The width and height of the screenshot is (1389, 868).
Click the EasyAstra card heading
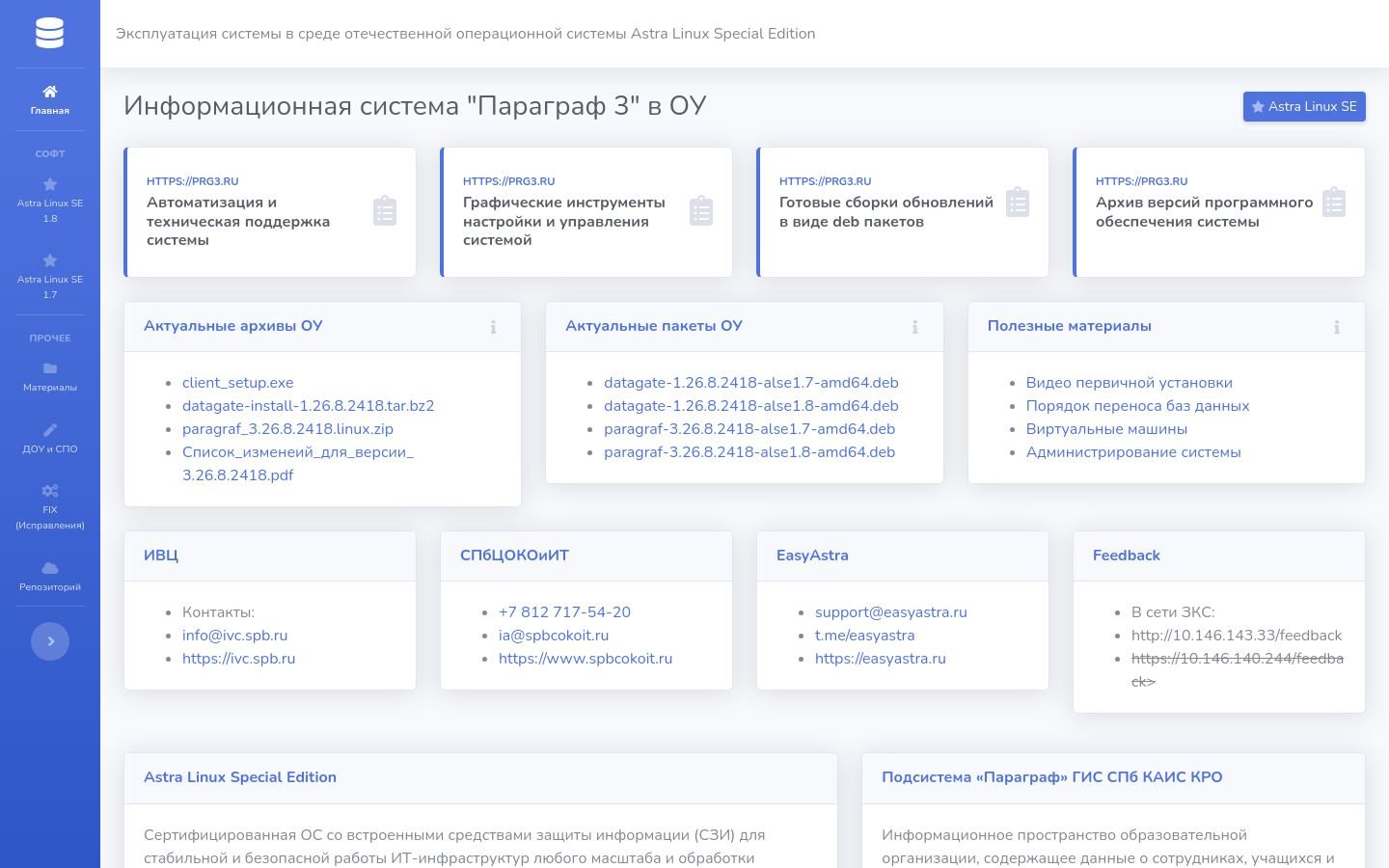coord(812,556)
